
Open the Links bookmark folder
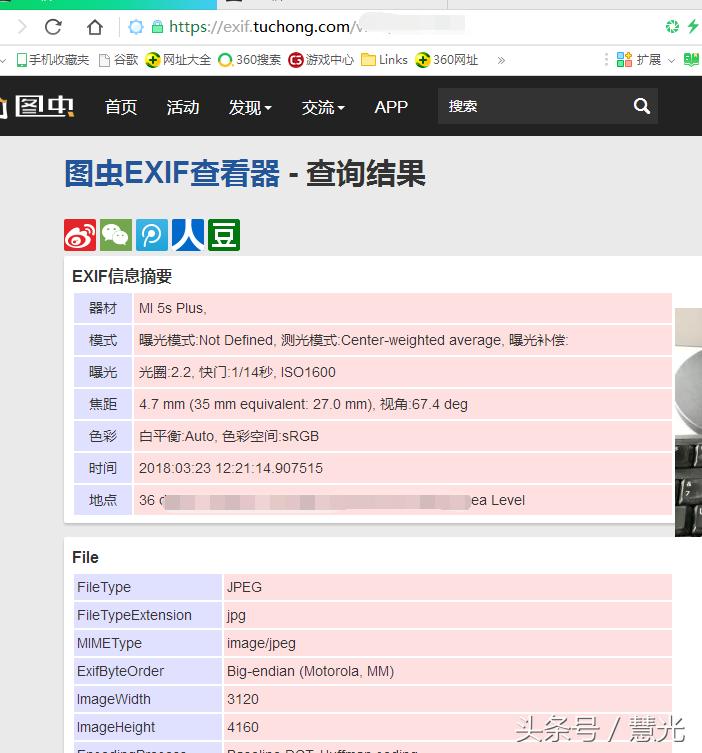point(384,60)
